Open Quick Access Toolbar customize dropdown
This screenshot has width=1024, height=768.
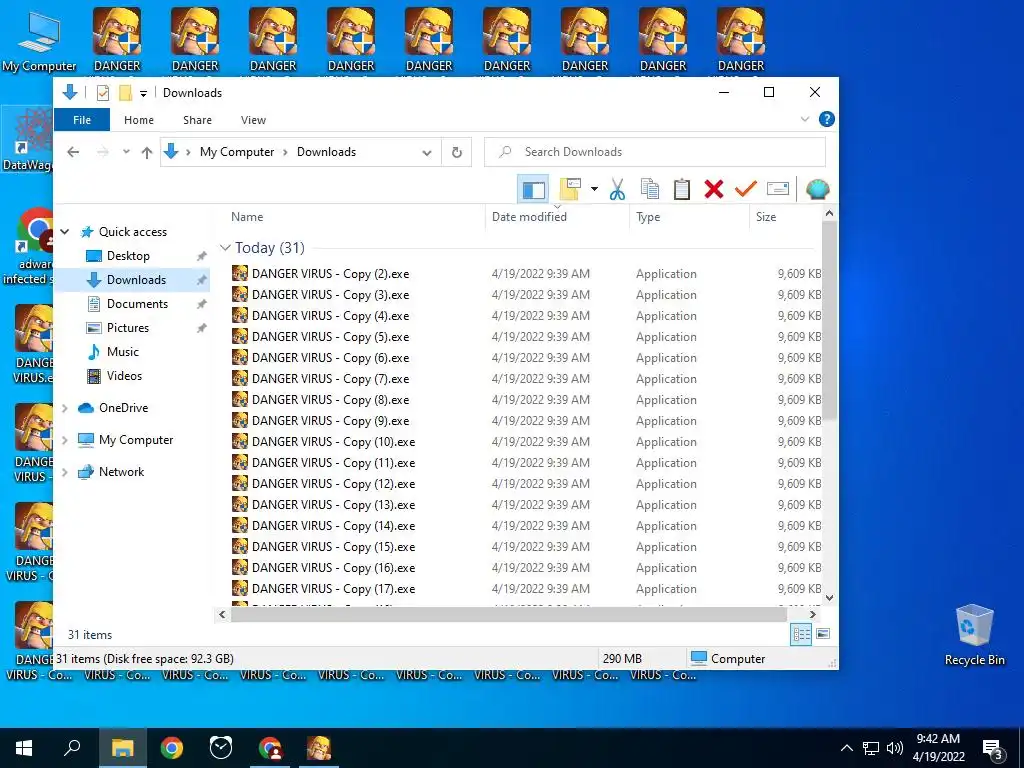(143, 93)
